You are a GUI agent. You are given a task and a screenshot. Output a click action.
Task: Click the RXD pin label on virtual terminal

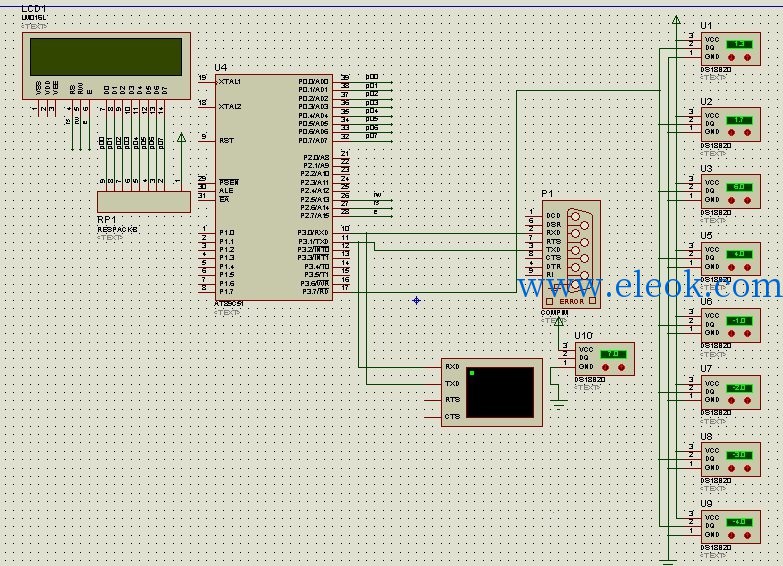[452, 367]
